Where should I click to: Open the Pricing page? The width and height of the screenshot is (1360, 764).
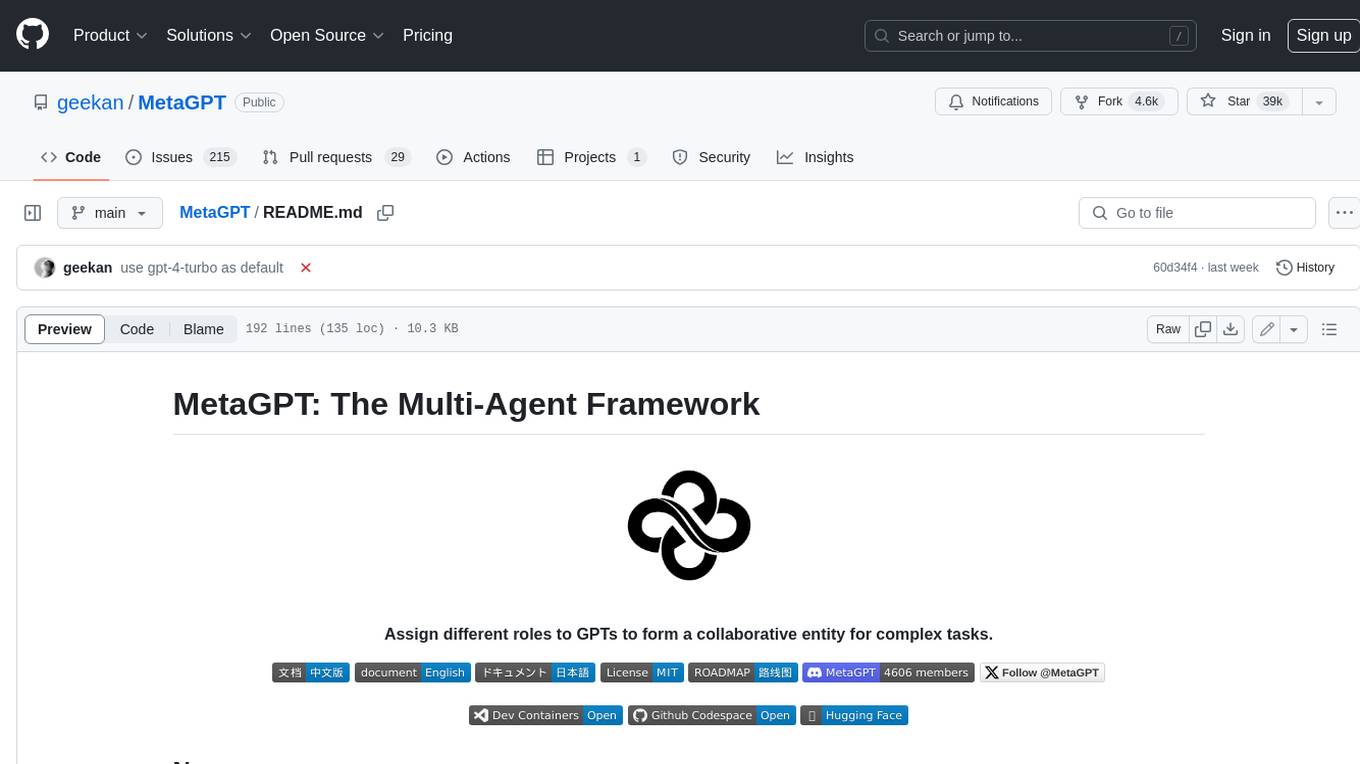point(427,35)
